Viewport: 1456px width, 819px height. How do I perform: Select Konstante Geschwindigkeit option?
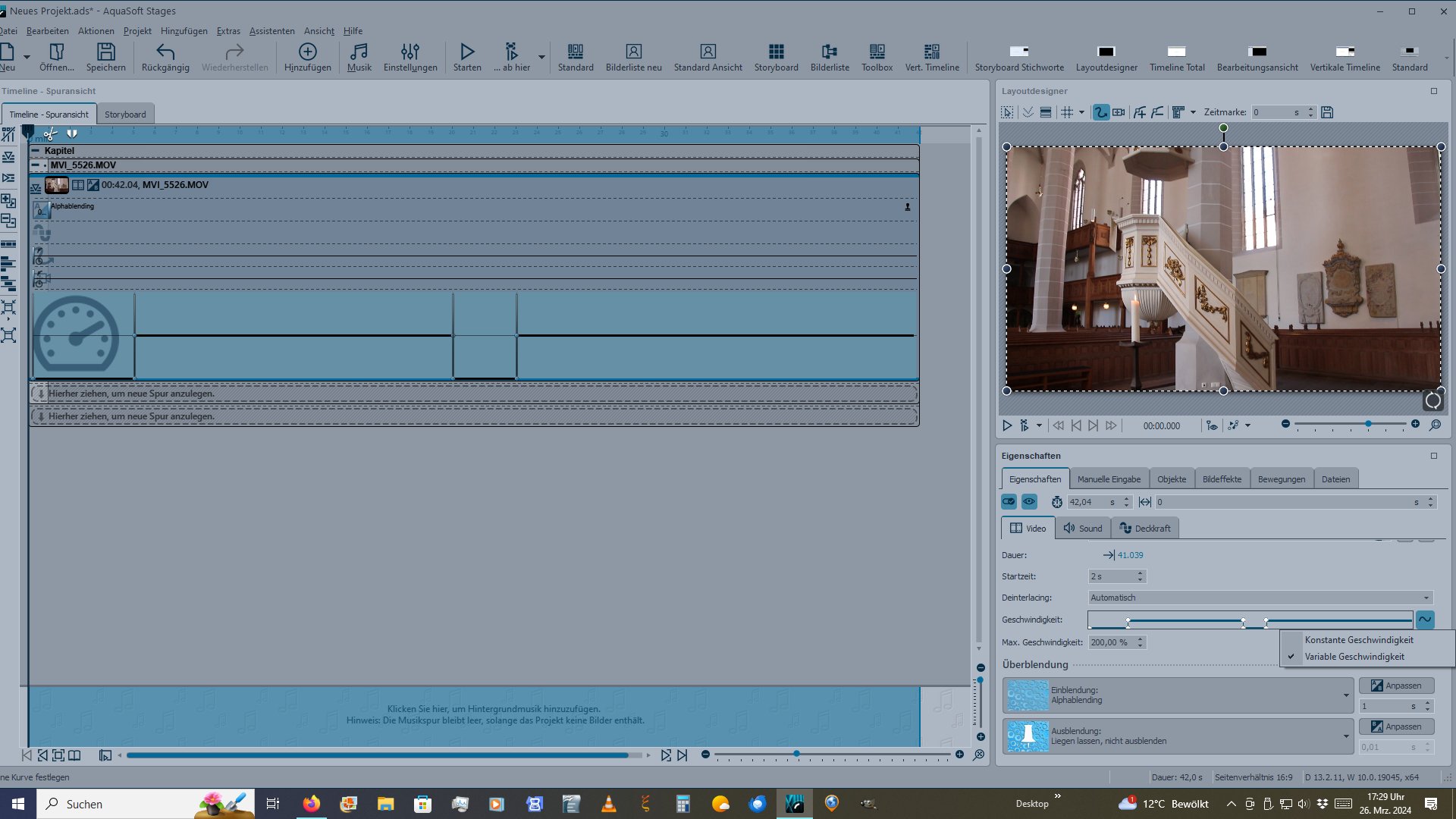(x=1358, y=640)
